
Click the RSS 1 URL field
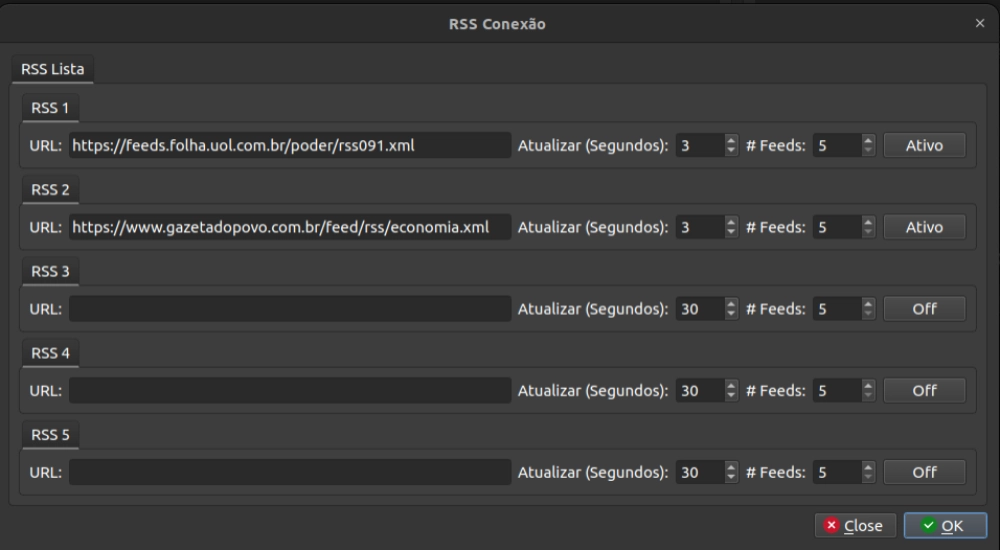coord(289,146)
